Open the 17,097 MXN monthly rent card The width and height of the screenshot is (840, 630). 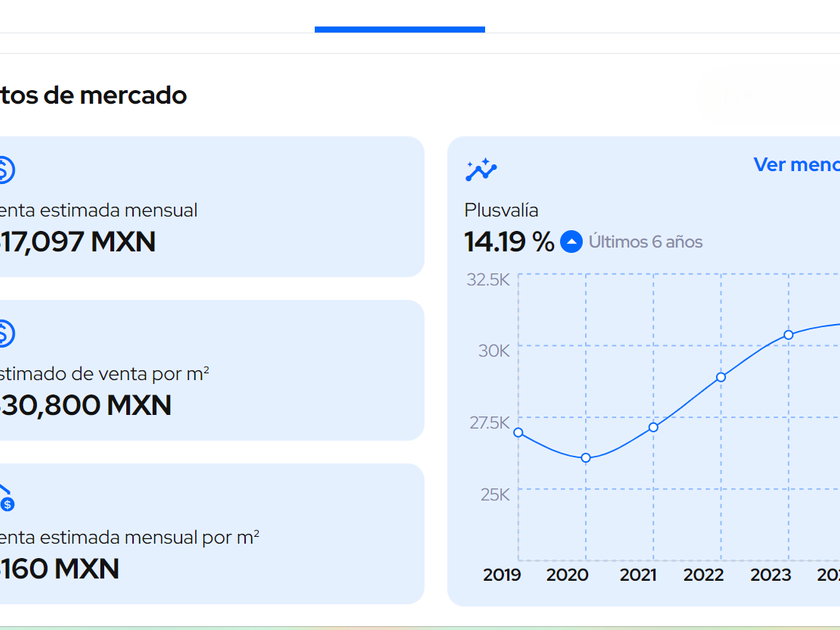(212, 207)
